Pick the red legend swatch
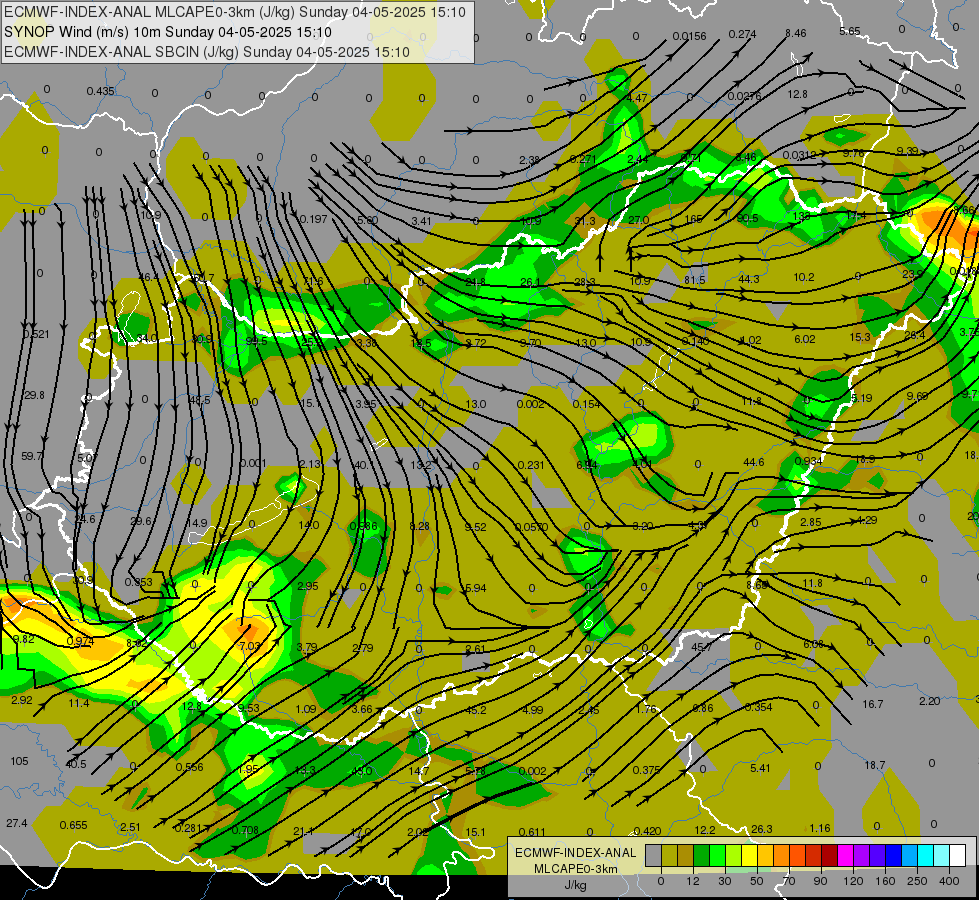The image size is (979, 900). click(814, 856)
